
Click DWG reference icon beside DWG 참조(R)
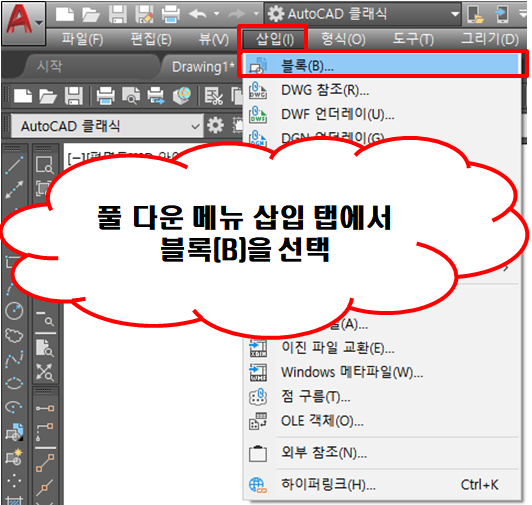[258, 90]
